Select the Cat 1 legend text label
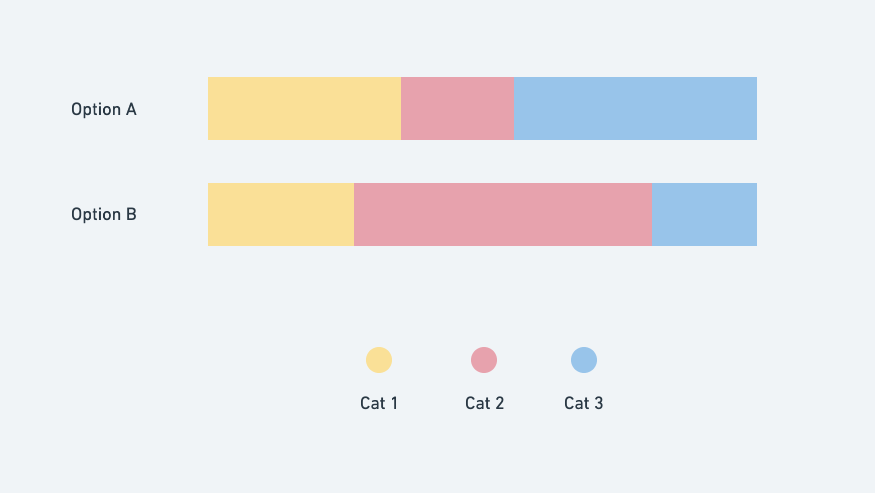The image size is (875, 493). point(379,403)
